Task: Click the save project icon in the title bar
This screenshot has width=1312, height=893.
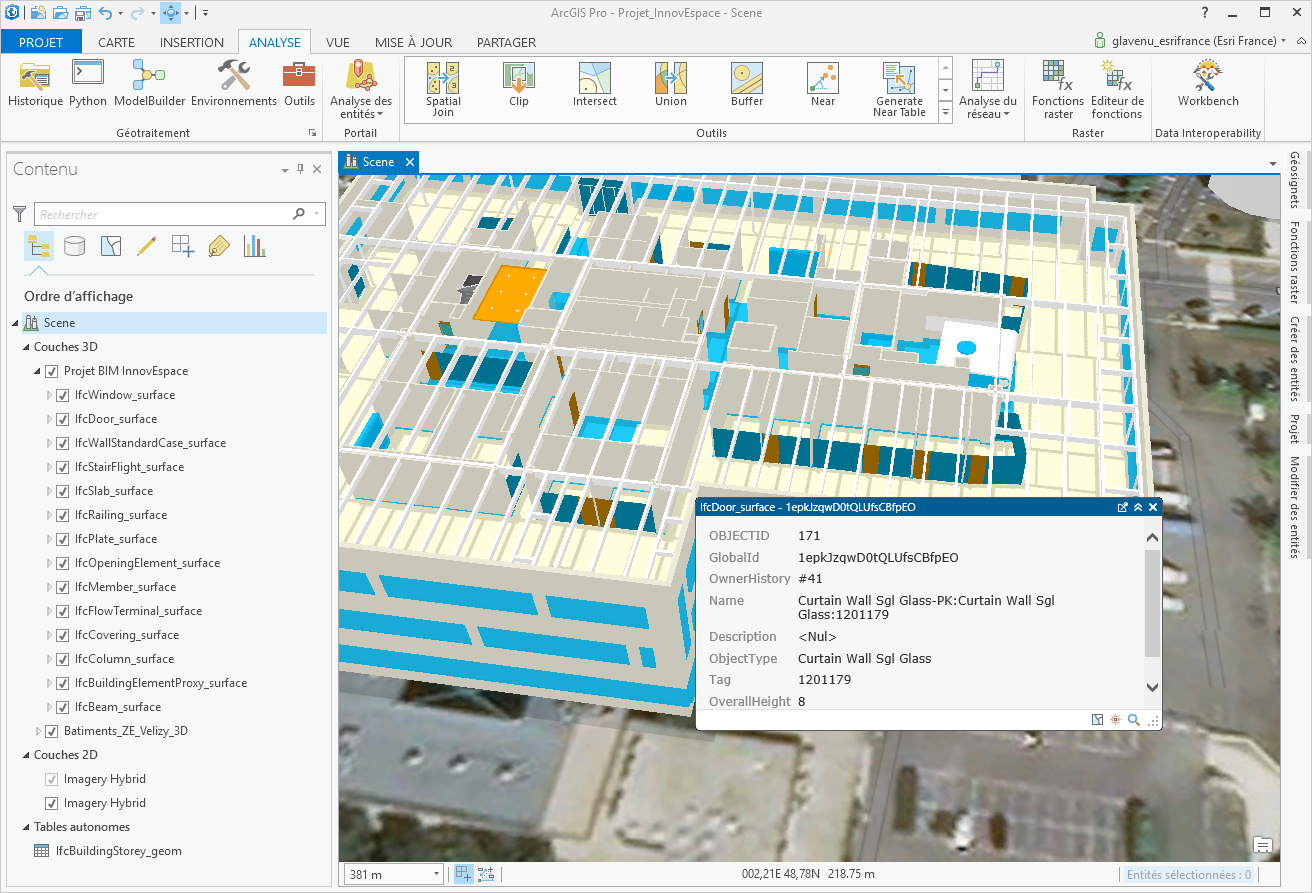Action: pyautogui.click(x=82, y=13)
